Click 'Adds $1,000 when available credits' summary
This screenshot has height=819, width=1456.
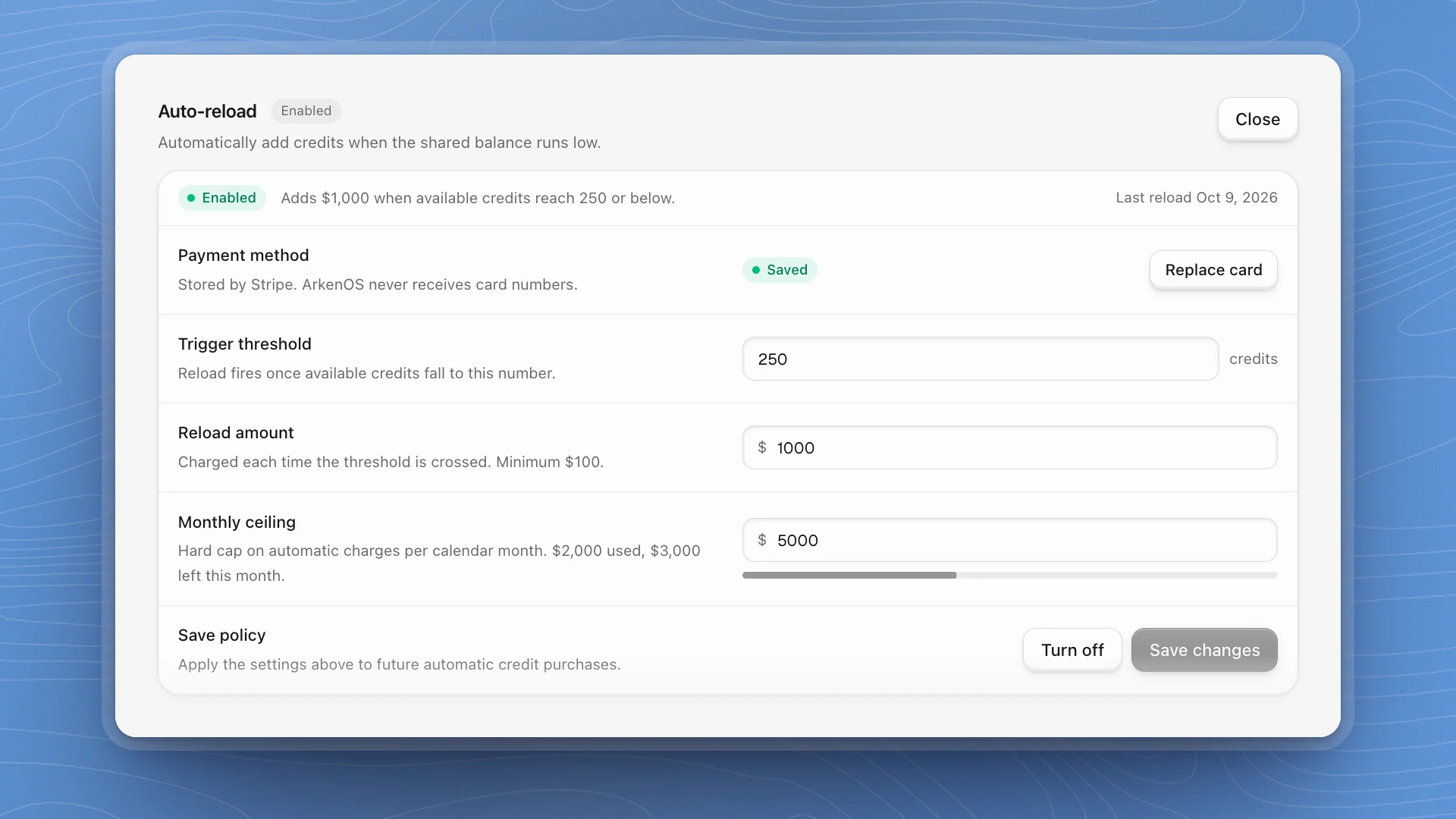(x=478, y=198)
